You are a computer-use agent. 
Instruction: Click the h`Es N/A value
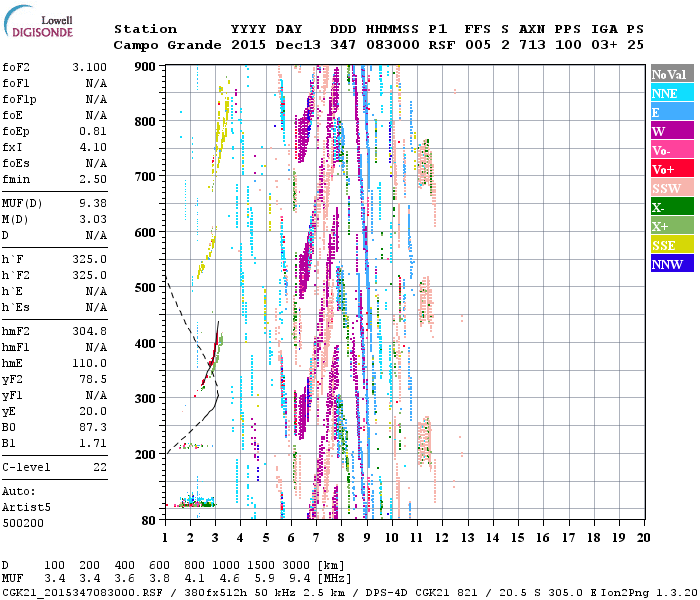tap(96, 307)
